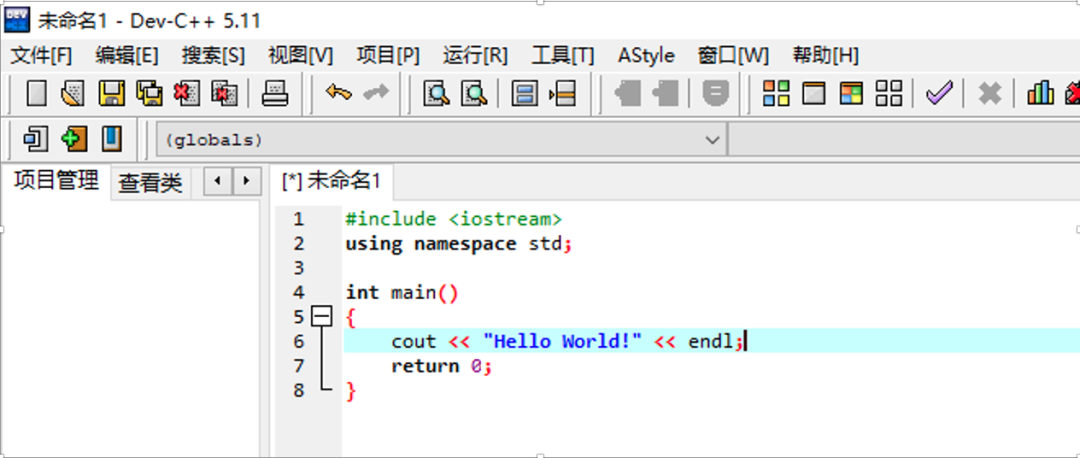Open Replace using the second magnifier icon

(x=474, y=93)
